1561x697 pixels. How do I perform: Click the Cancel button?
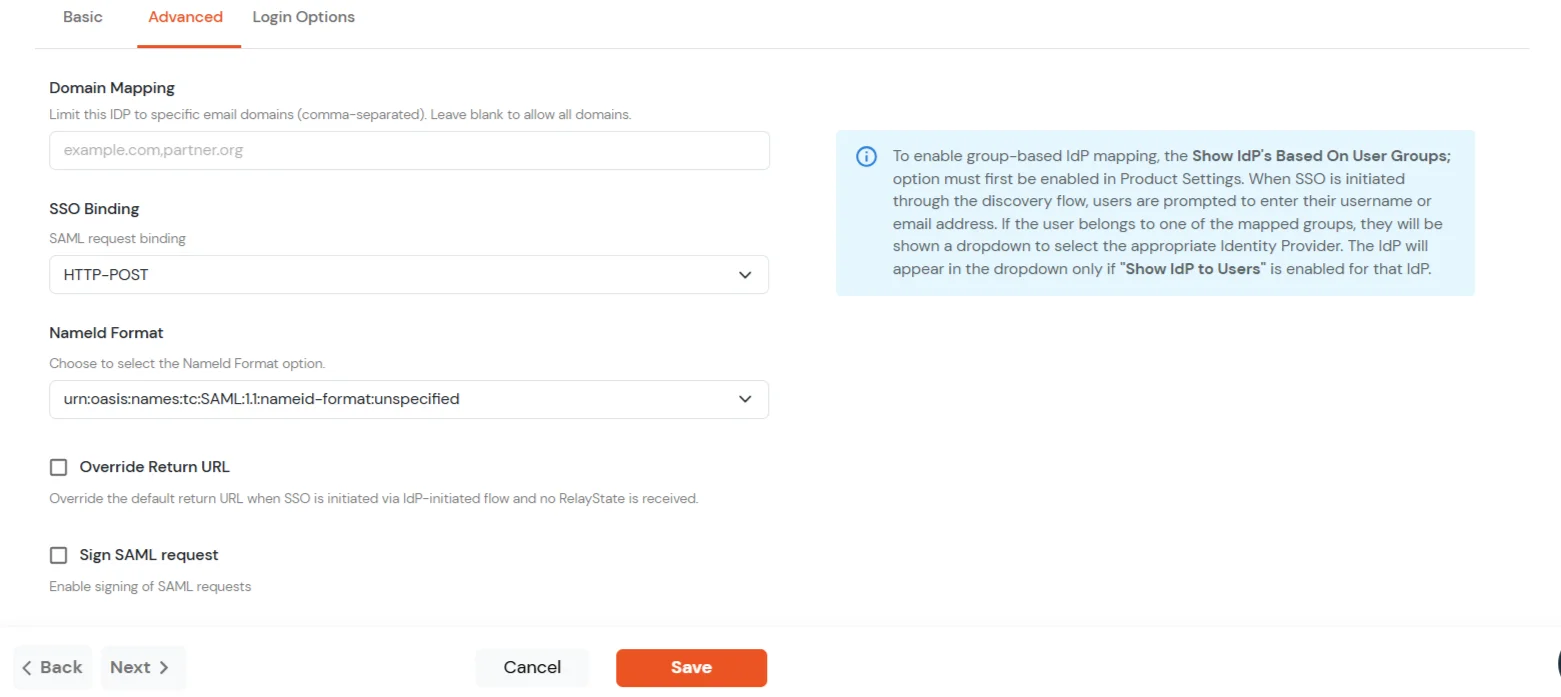tap(532, 667)
